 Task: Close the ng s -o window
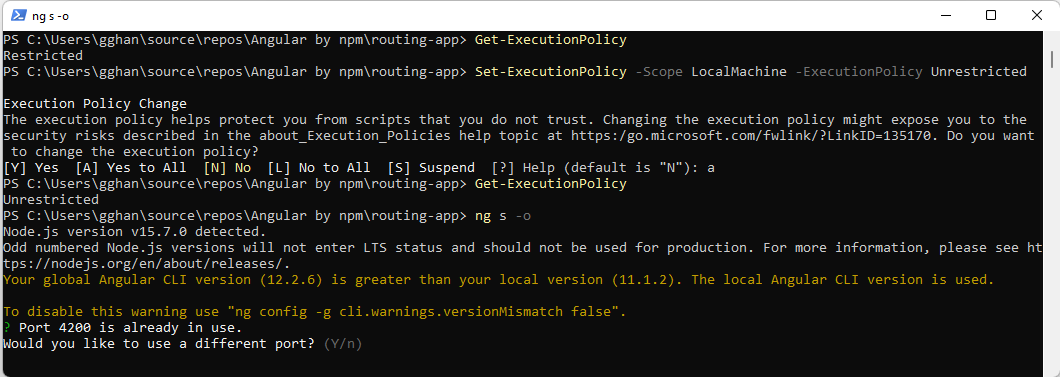pos(1036,16)
